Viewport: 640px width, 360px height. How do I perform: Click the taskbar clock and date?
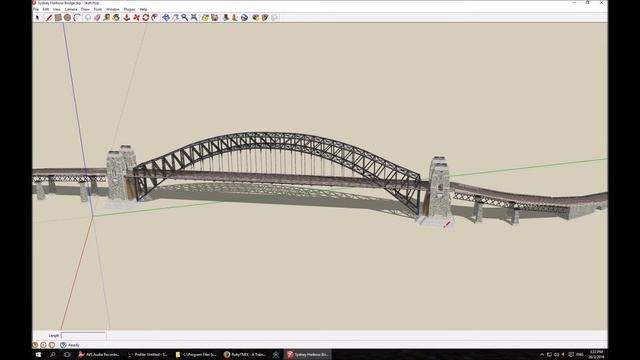point(596,354)
